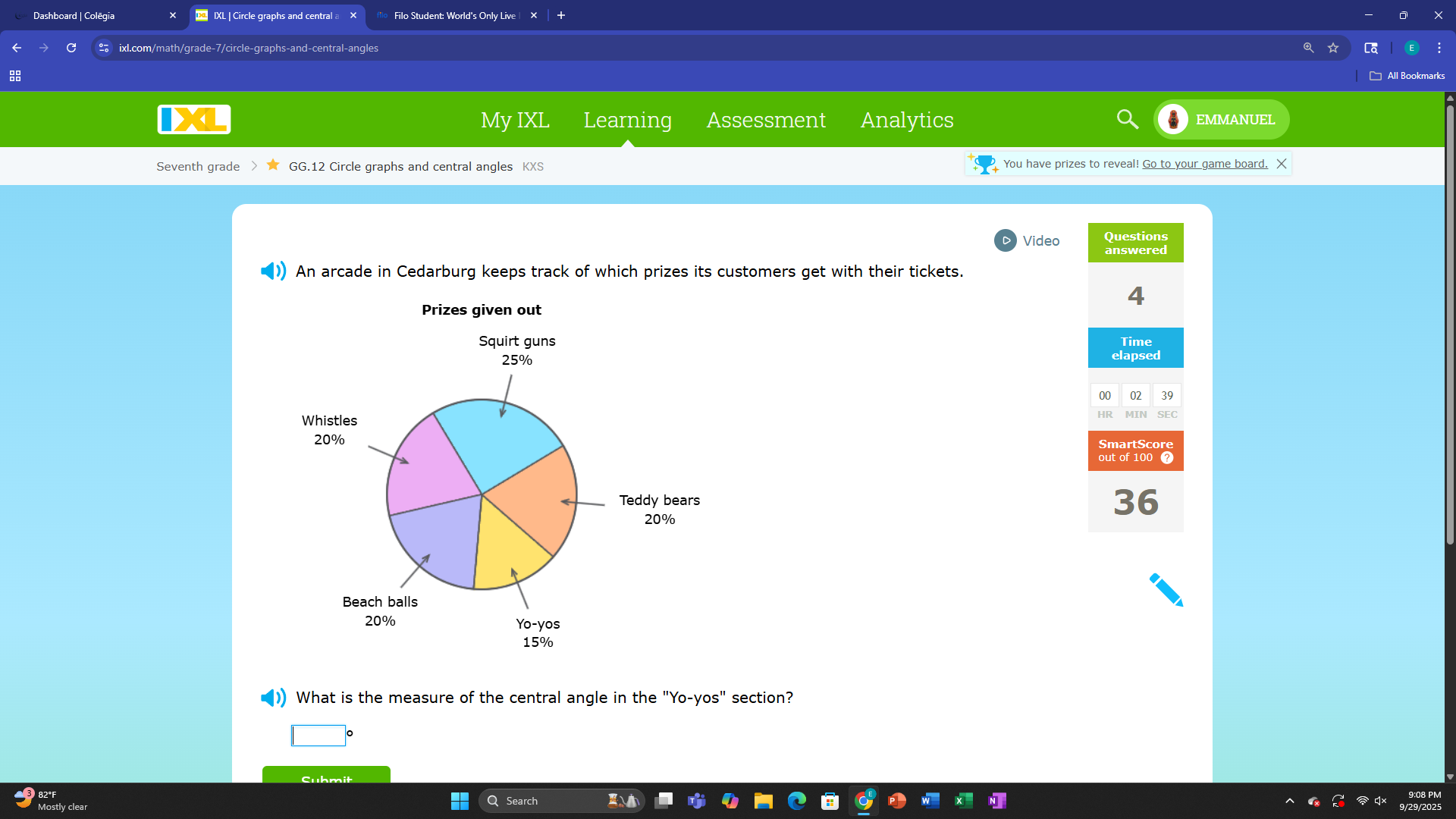Click the Seventh grade breadcrumb link
The height and width of the screenshot is (819, 1456).
pos(198,166)
